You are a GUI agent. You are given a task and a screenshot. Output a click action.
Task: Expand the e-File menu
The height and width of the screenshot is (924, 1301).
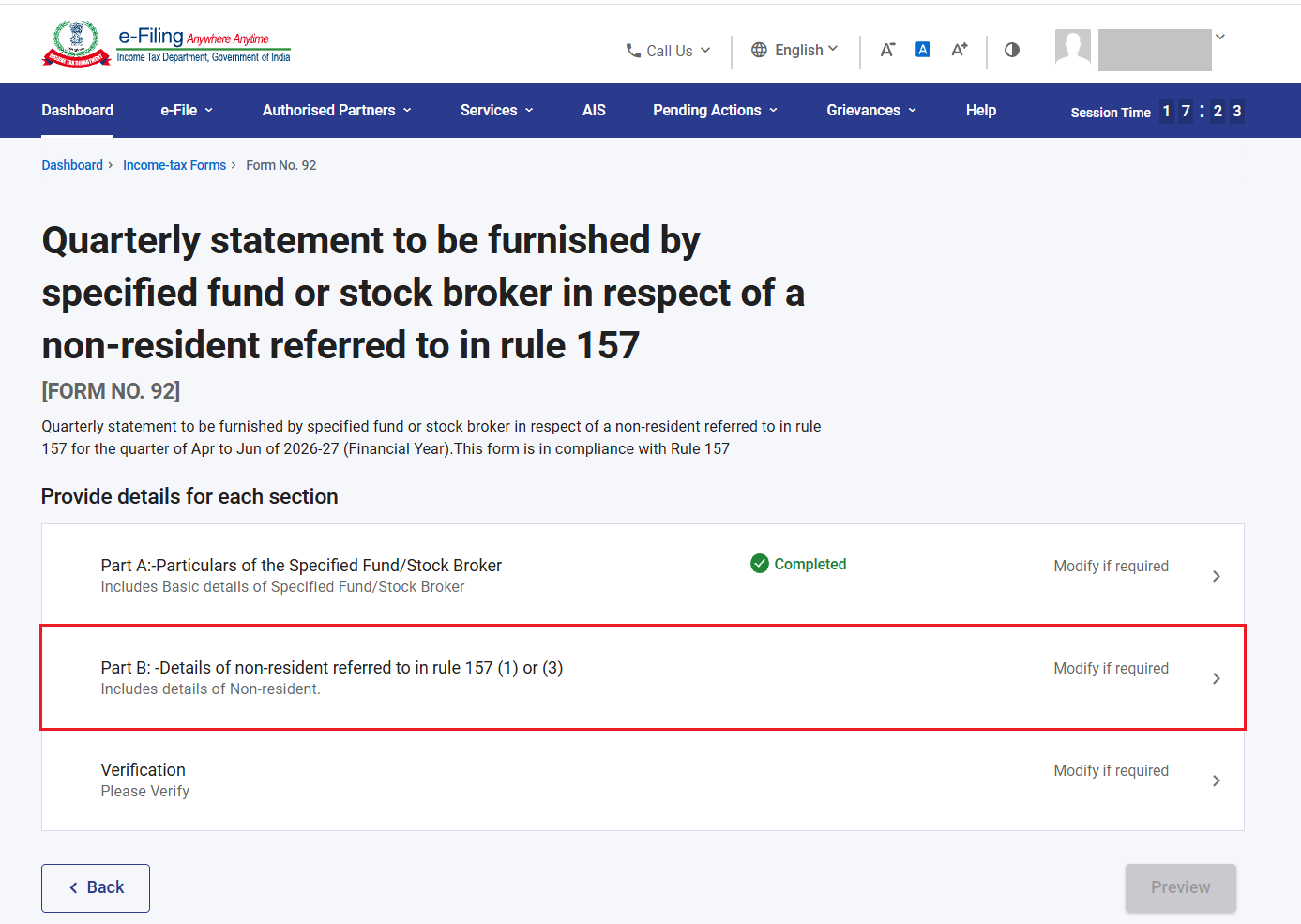pyautogui.click(x=187, y=111)
